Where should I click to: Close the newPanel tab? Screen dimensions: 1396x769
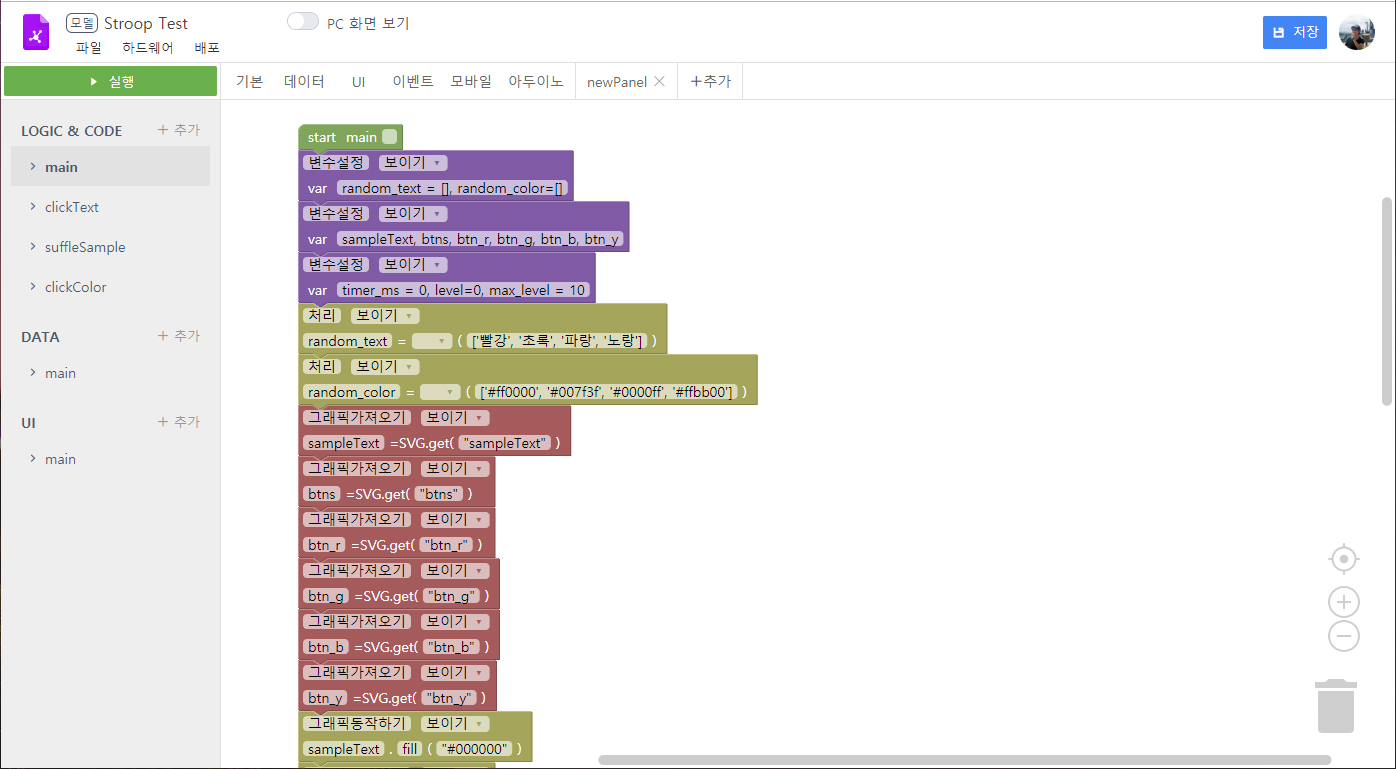point(659,82)
